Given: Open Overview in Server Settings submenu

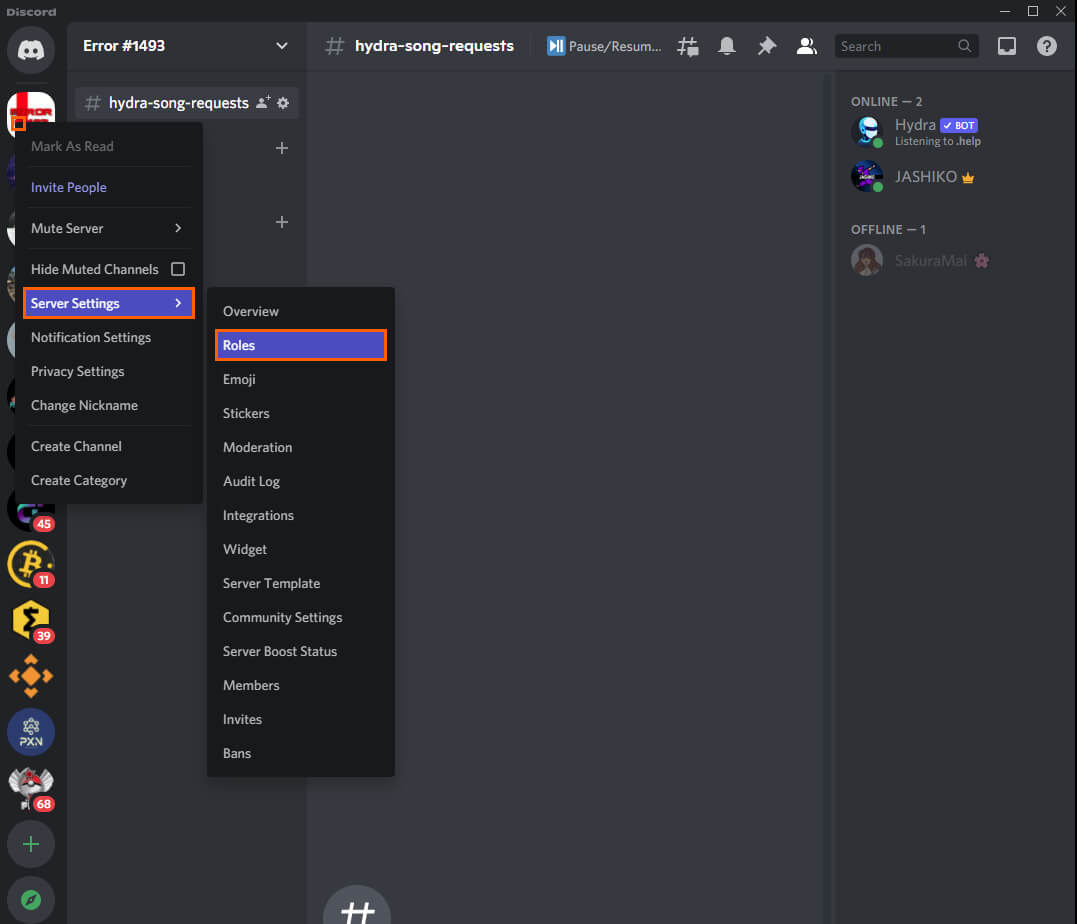Looking at the screenshot, I should [301, 311].
